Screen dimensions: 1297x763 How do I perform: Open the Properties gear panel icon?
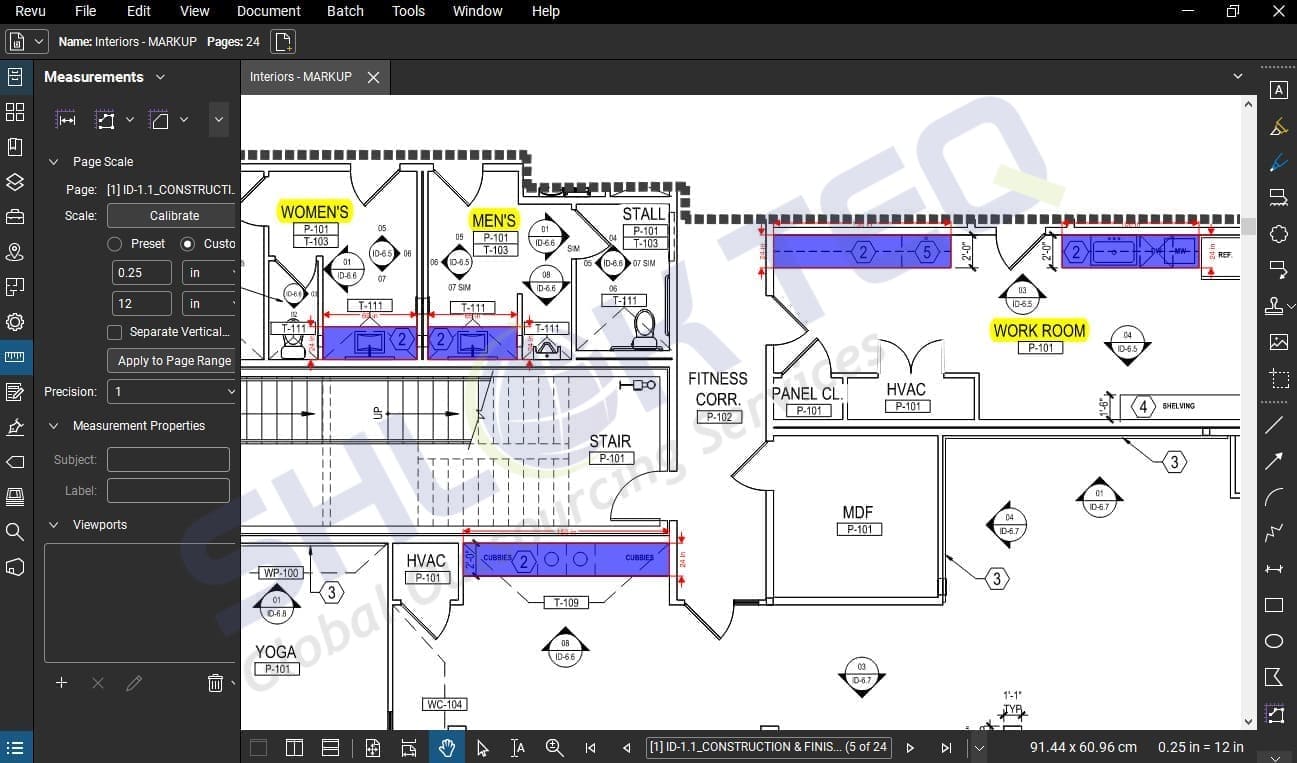point(15,322)
